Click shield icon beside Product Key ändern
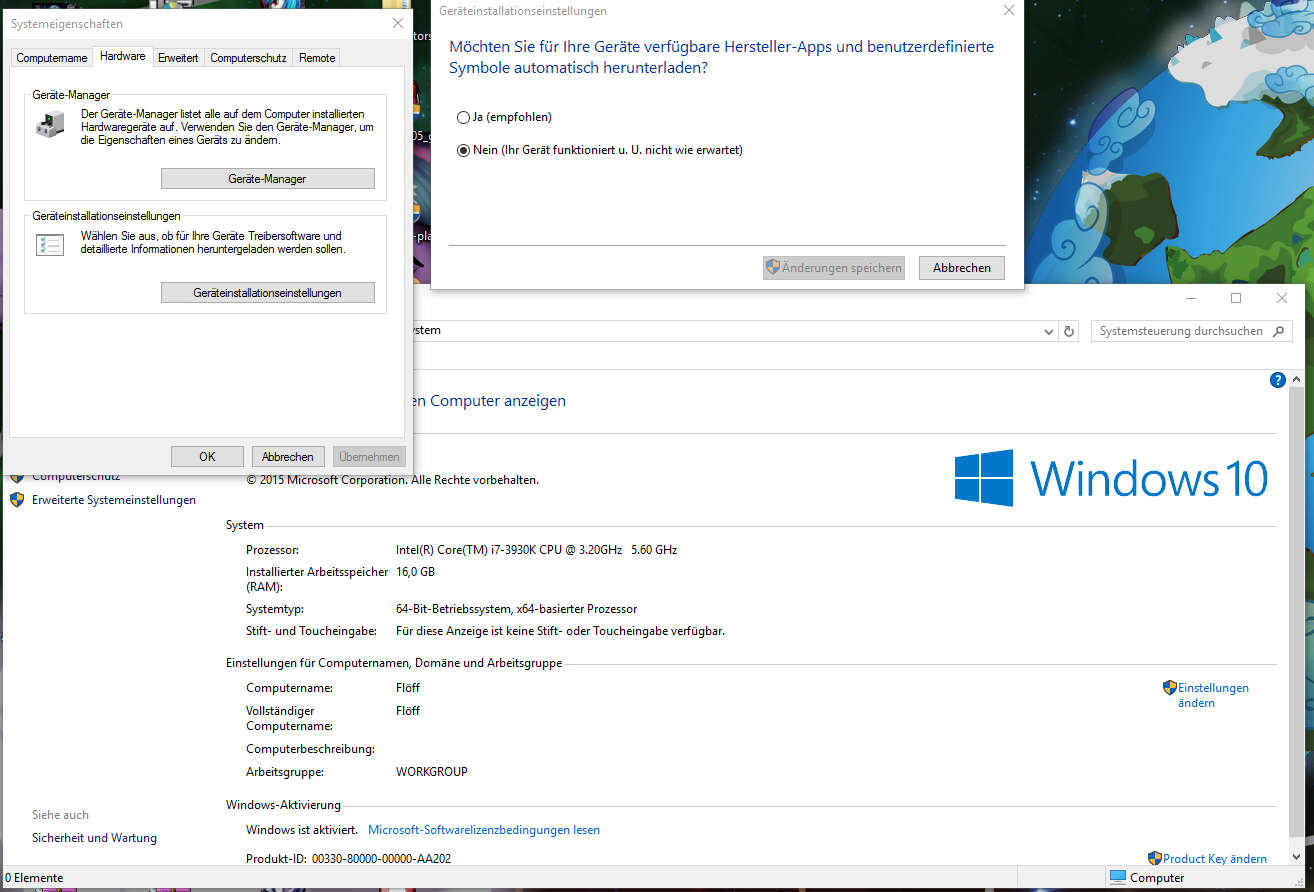This screenshot has width=1314, height=892. [x=1155, y=858]
